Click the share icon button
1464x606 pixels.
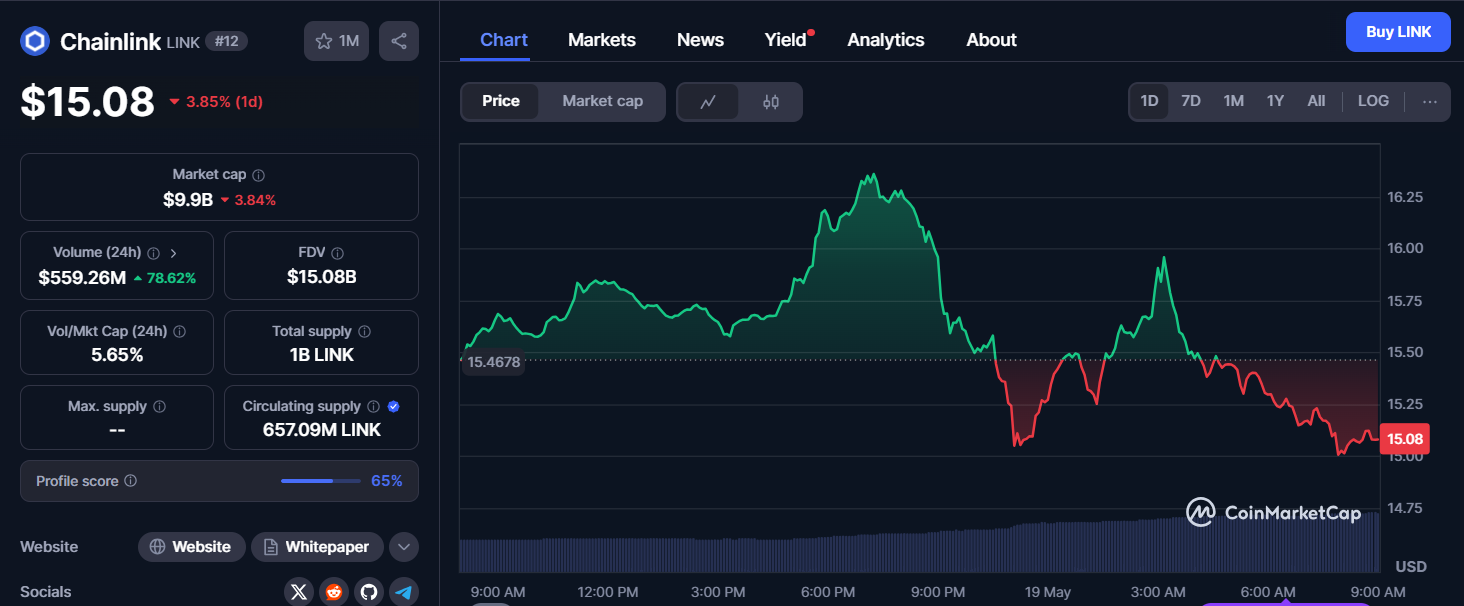[399, 41]
